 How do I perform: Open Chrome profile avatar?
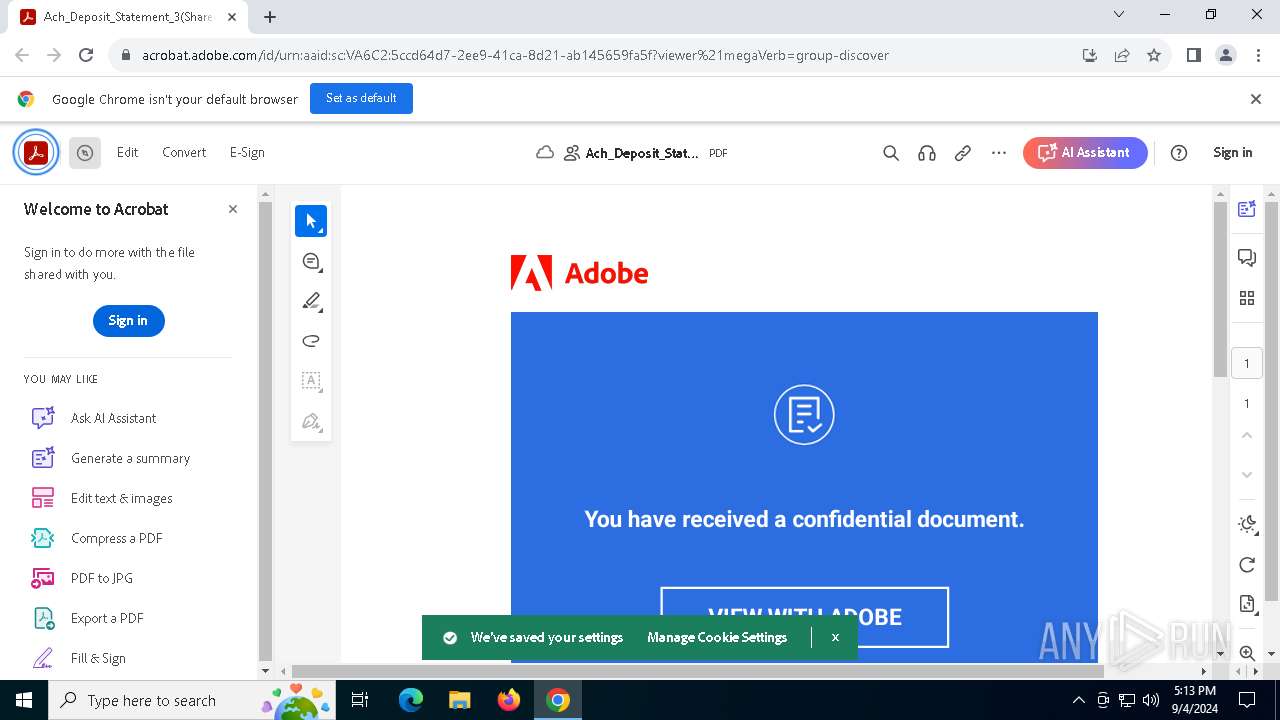1226,56
